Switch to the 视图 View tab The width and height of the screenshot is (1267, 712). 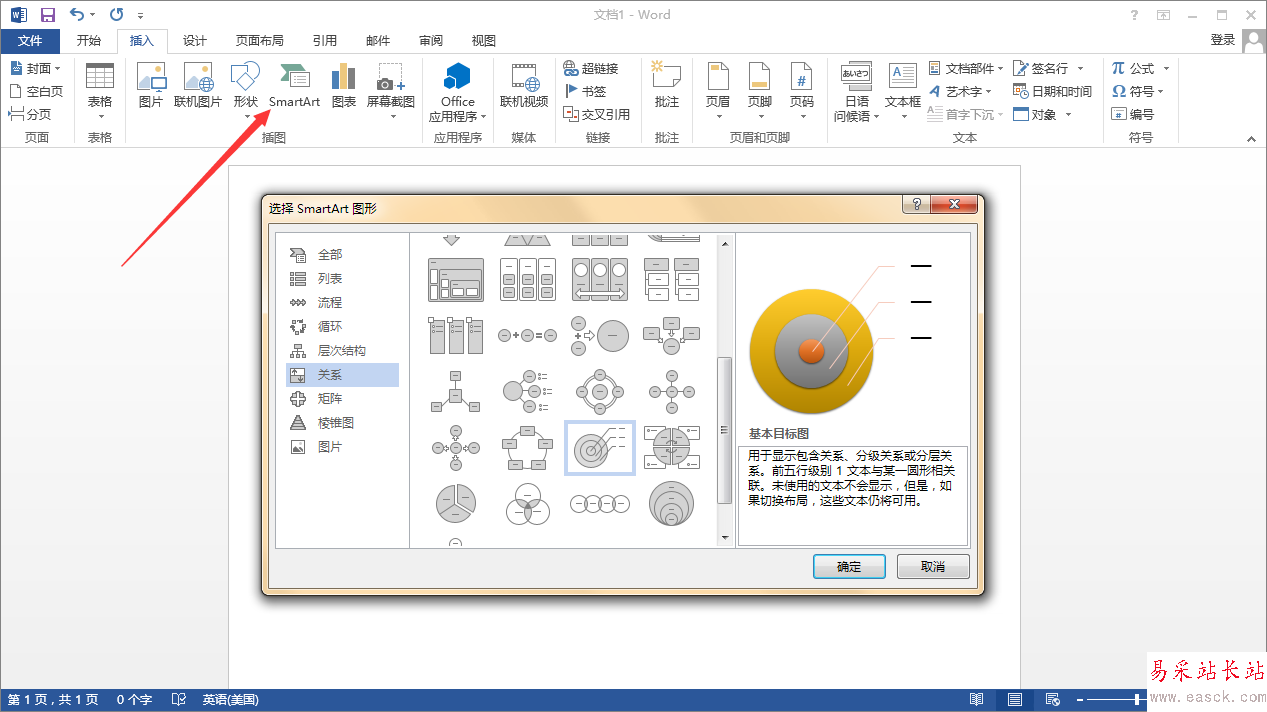tap(484, 41)
